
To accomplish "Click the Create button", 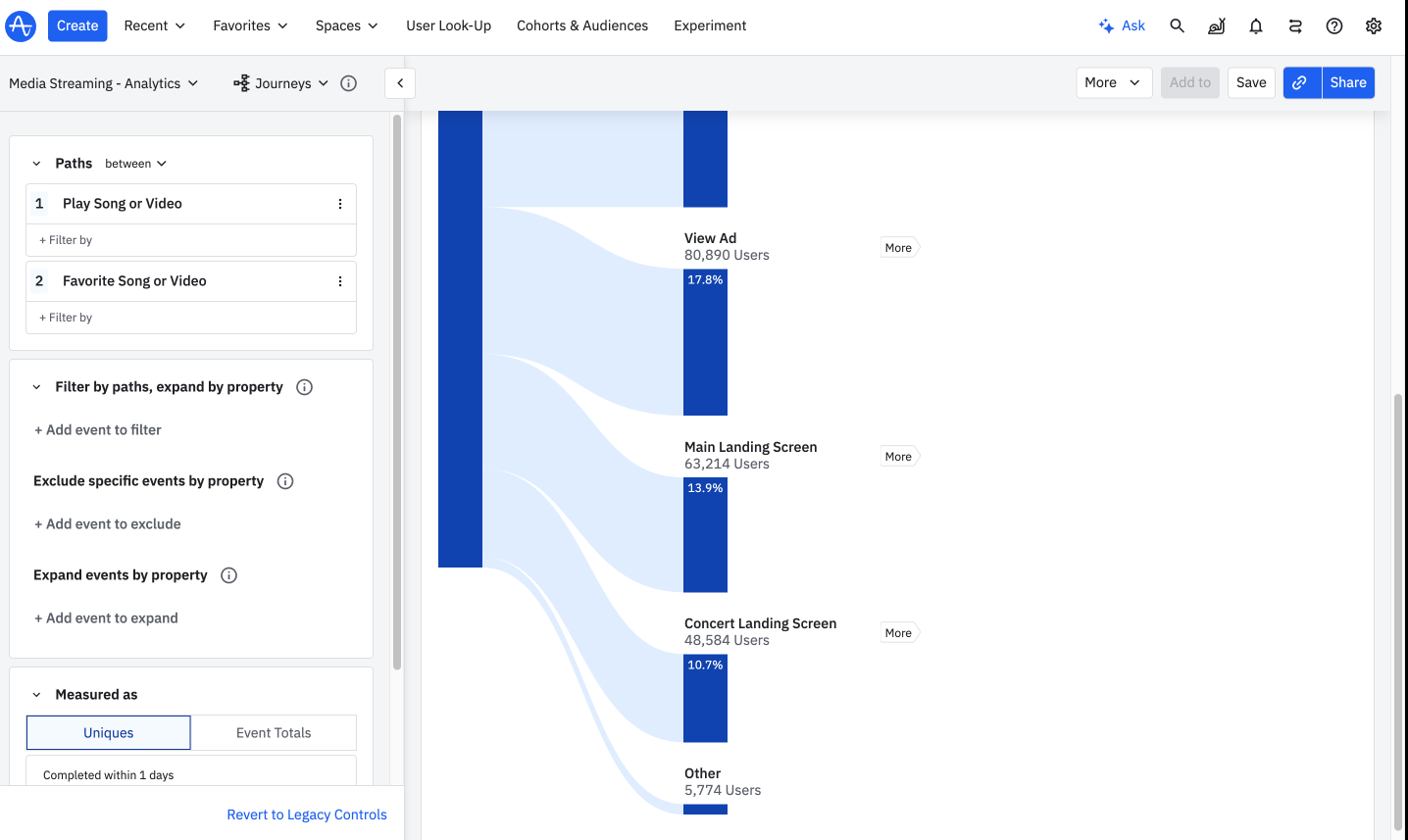I will tap(77, 25).
